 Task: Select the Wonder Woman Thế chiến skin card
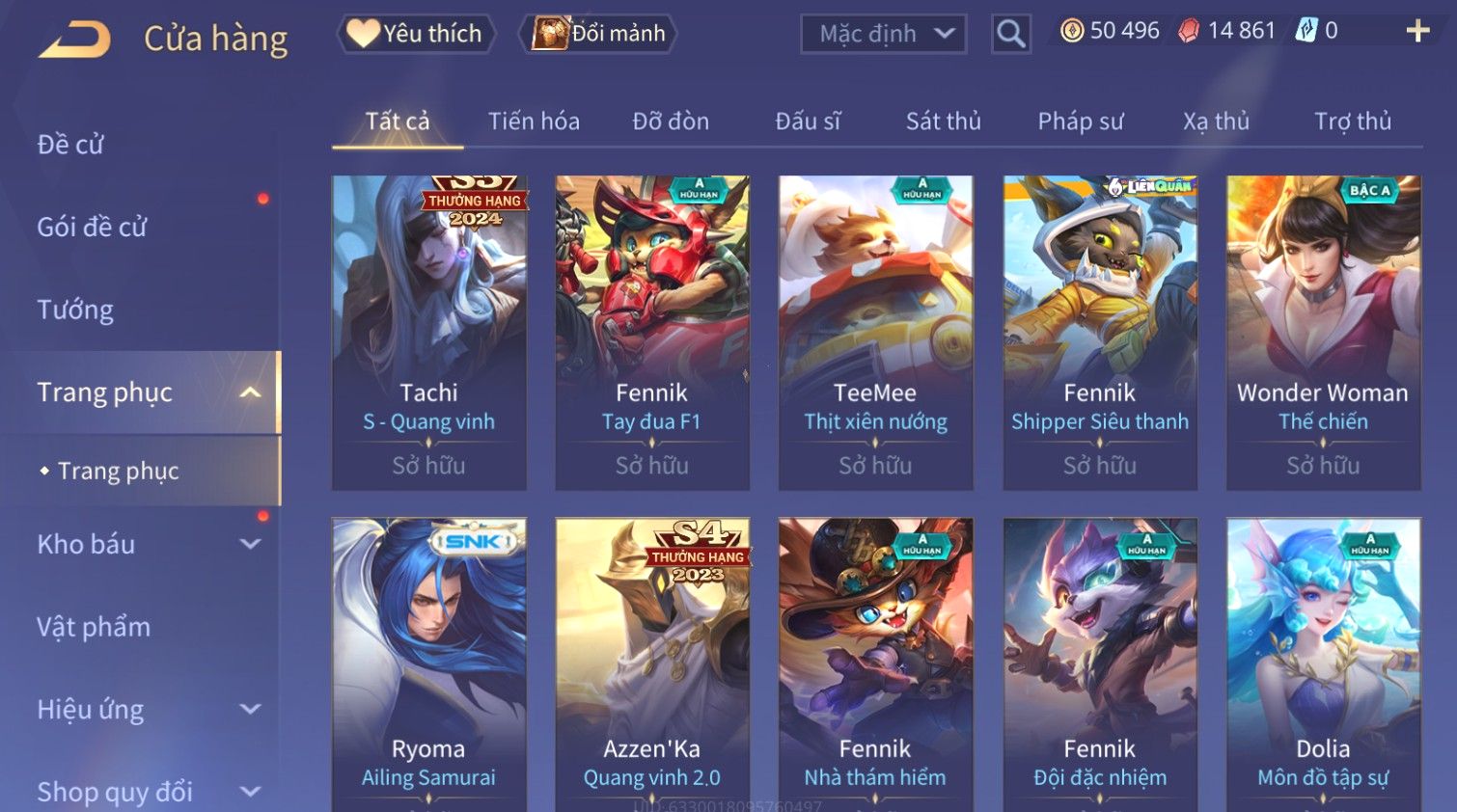[x=1323, y=333]
